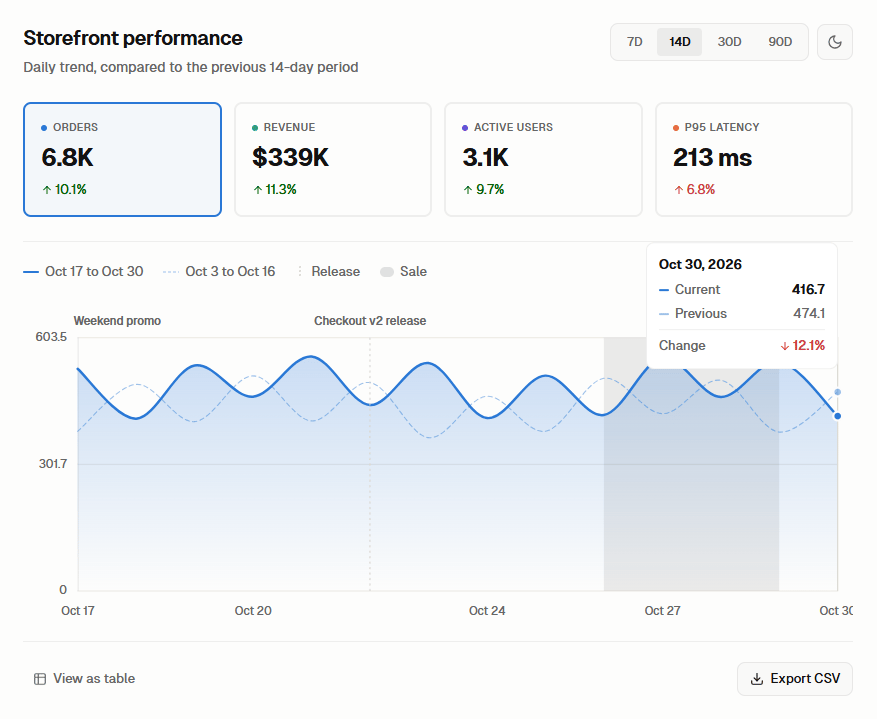Click the table icon beside View as table

[x=40, y=679]
